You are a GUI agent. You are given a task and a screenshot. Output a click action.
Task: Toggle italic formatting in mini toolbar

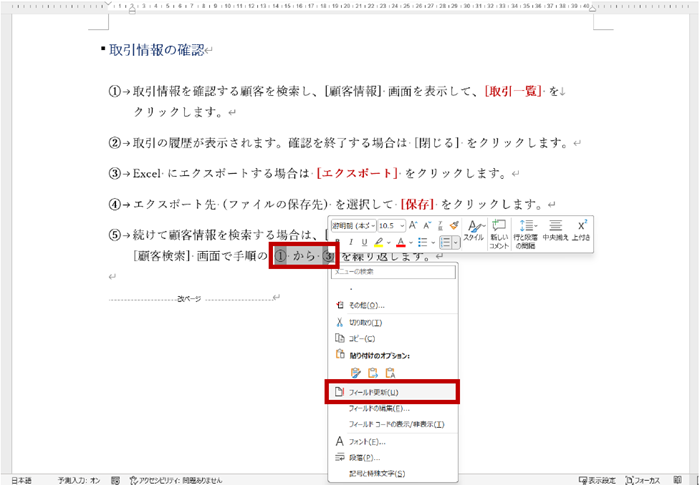click(x=352, y=243)
